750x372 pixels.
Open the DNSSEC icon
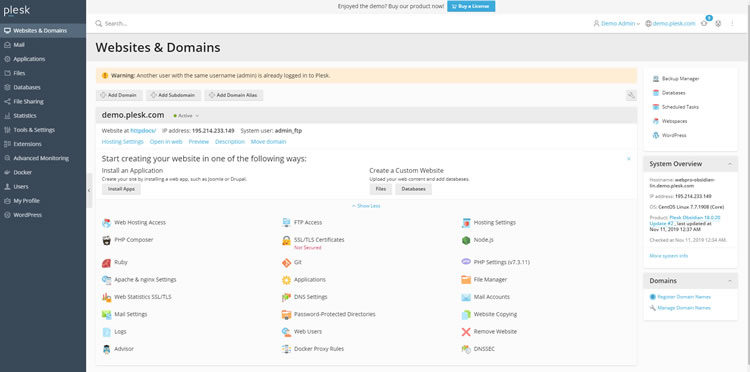466,349
